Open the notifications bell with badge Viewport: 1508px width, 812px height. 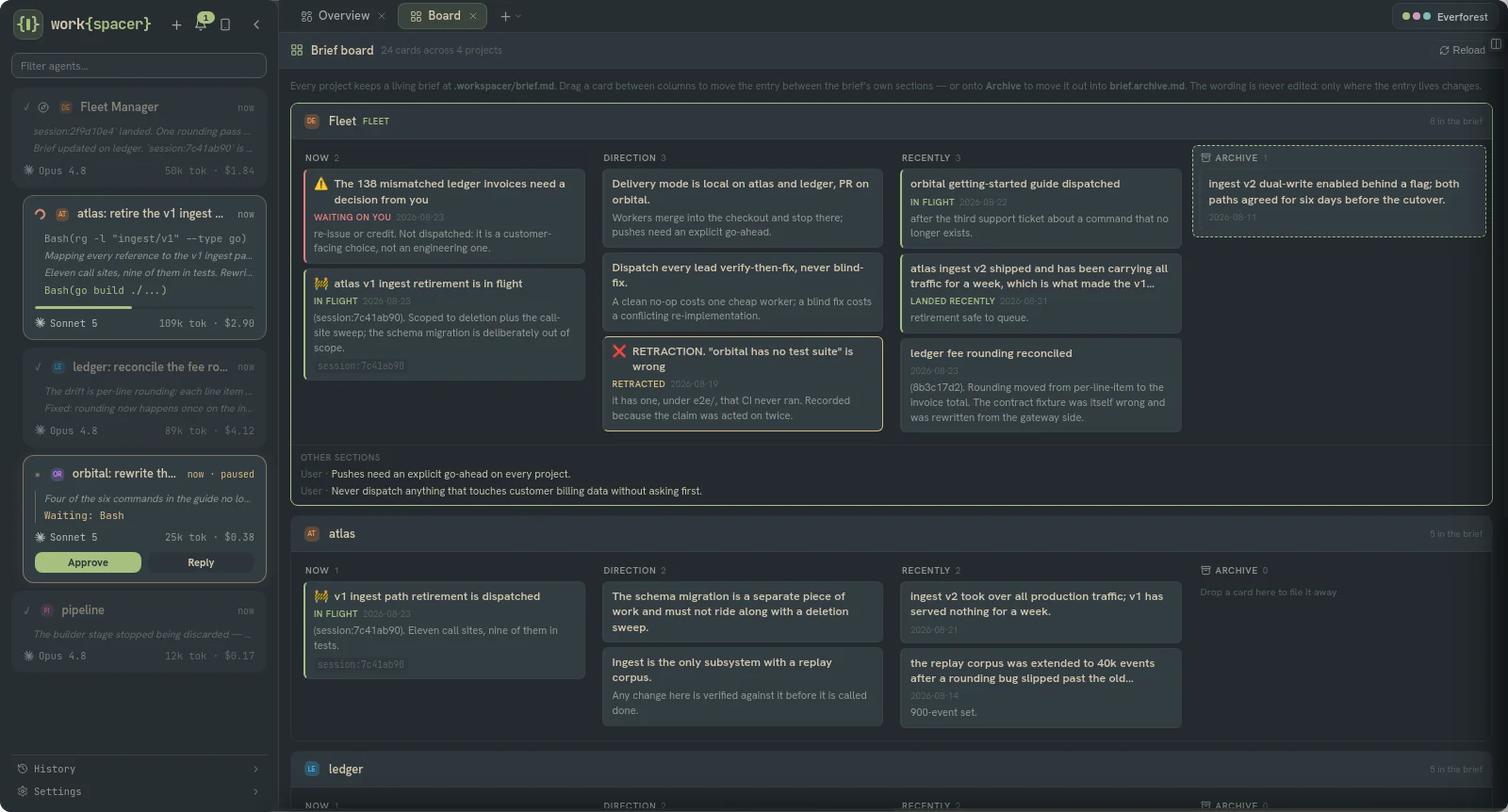201,24
